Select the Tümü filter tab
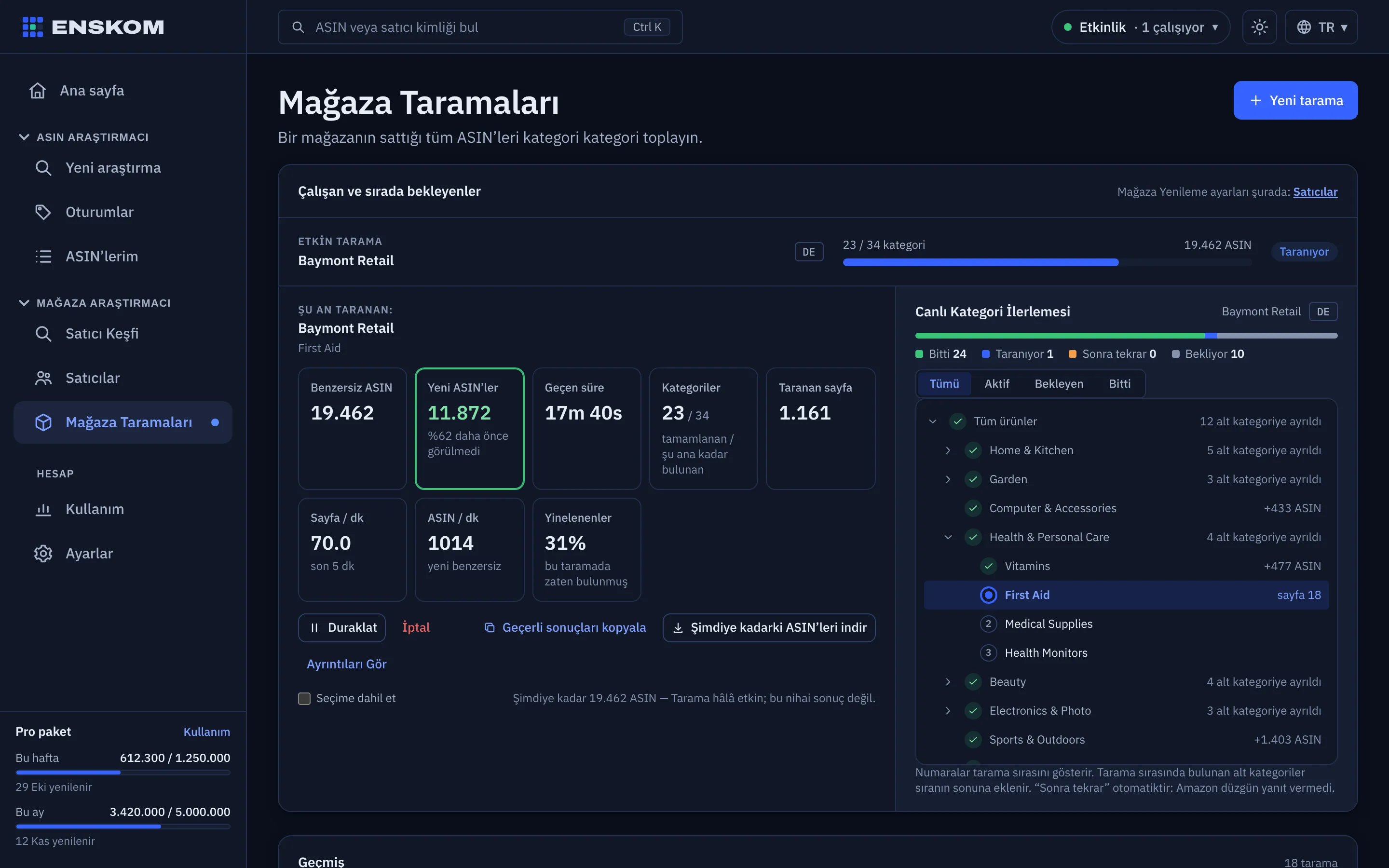 pyautogui.click(x=944, y=383)
